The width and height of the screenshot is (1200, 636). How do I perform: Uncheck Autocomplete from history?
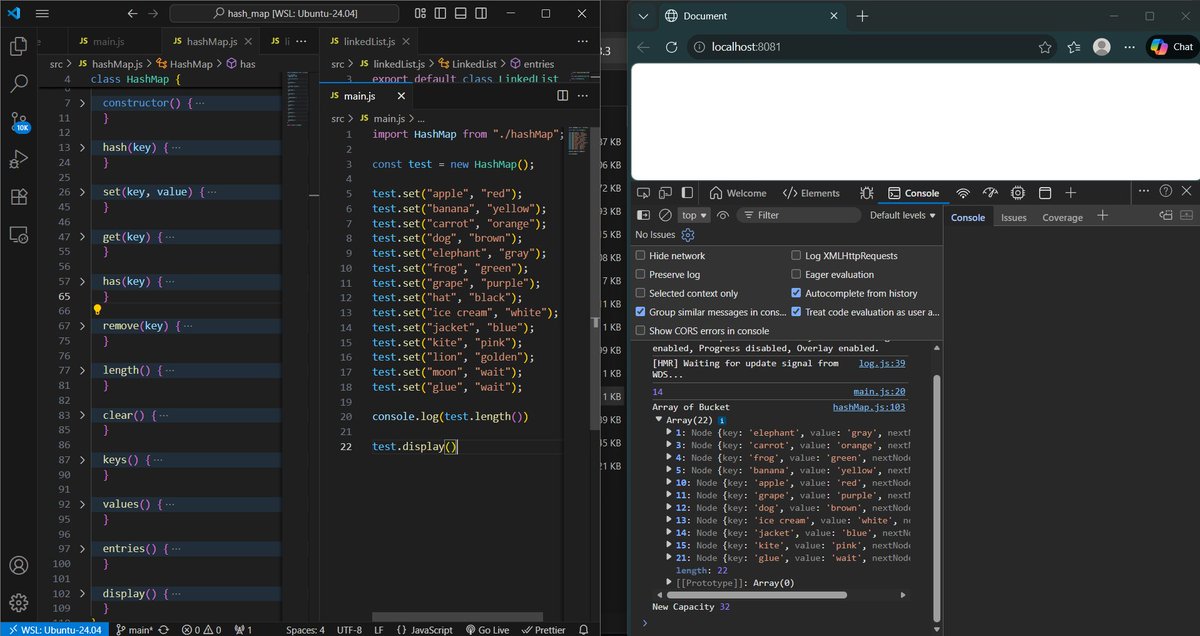coord(796,294)
